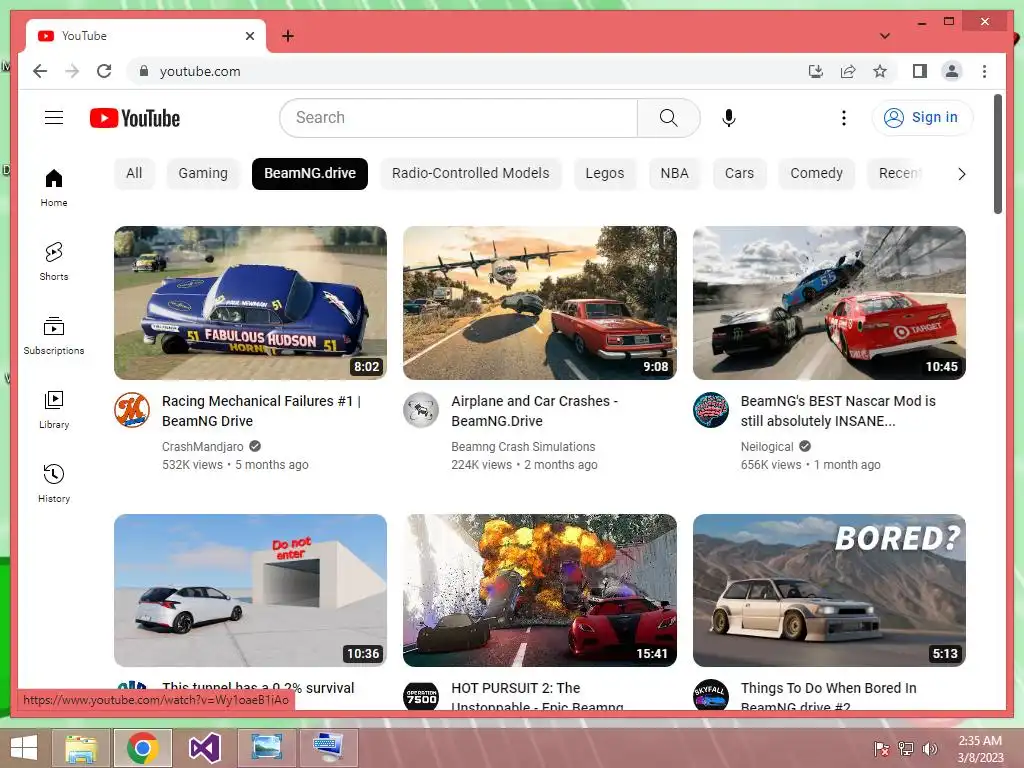Click the taskbar volume speaker icon
This screenshot has height=768, width=1024.
coord(930,749)
